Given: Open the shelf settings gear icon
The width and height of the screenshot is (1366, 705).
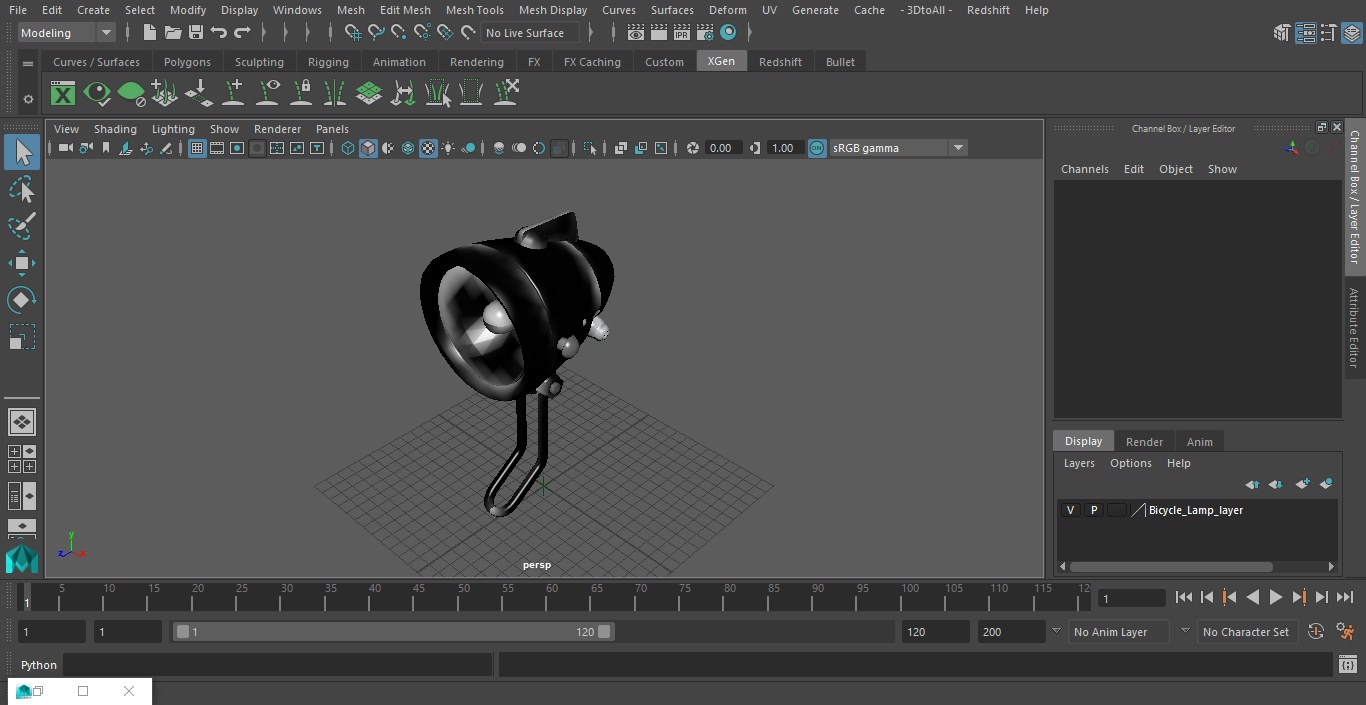Looking at the screenshot, I should pyautogui.click(x=28, y=99).
